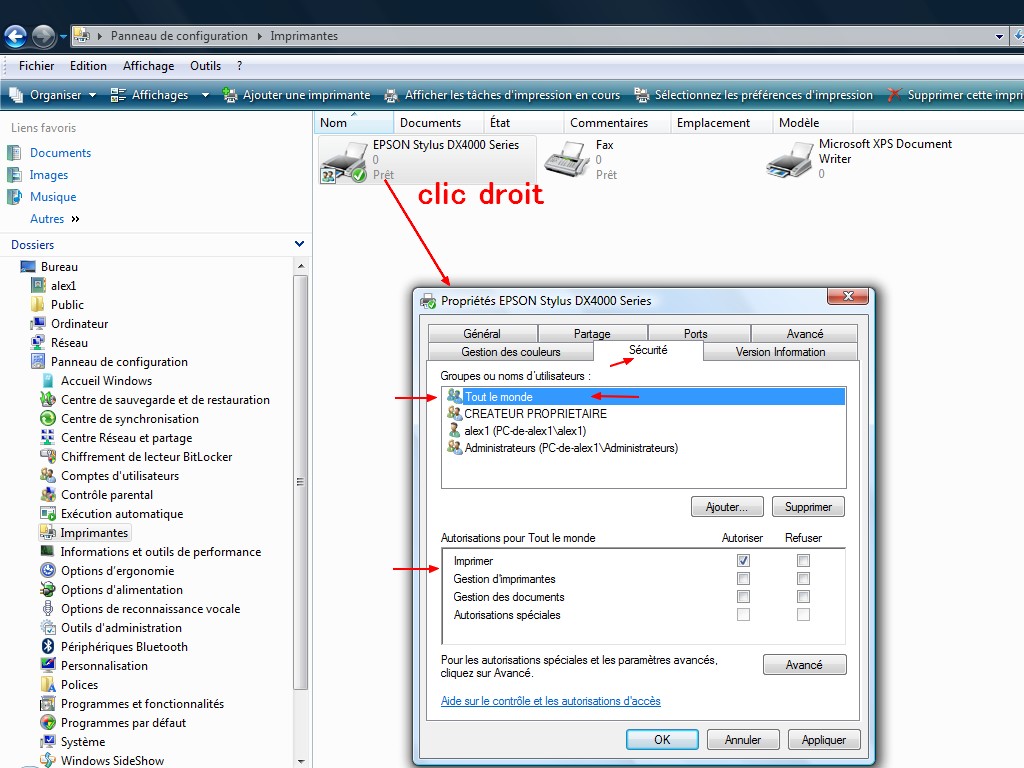Click the Réseau icon in folder tree
Viewport: 1024px width, 768px height.
[x=38, y=342]
